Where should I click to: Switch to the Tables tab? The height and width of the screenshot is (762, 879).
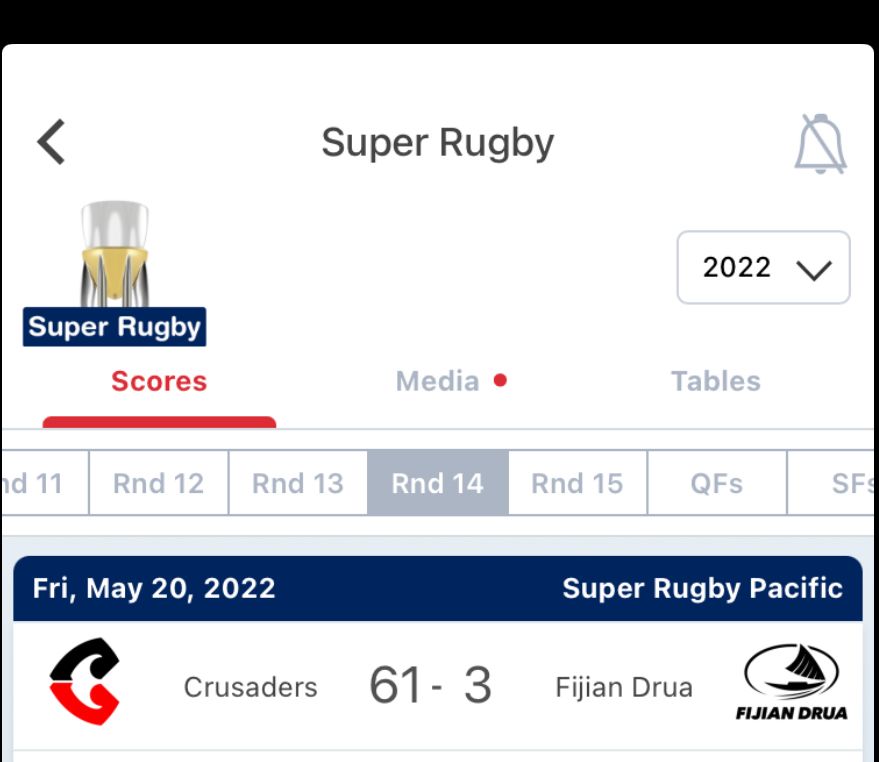tap(716, 381)
